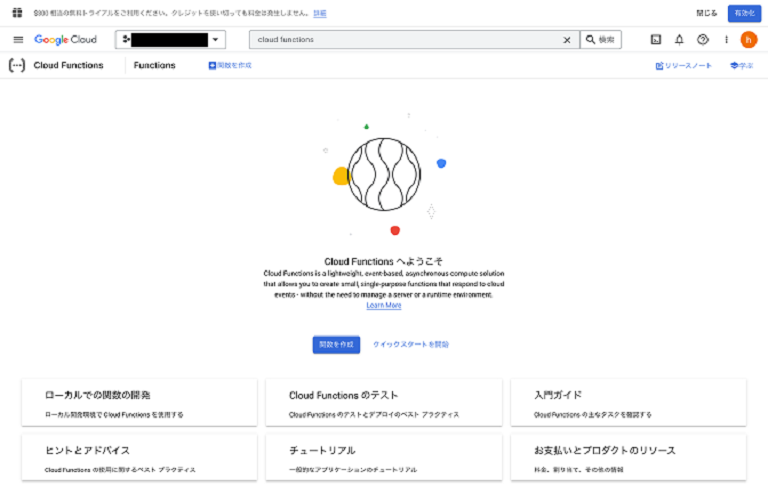Open 入門ガイド card
The width and height of the screenshot is (768, 502).
coord(628,403)
